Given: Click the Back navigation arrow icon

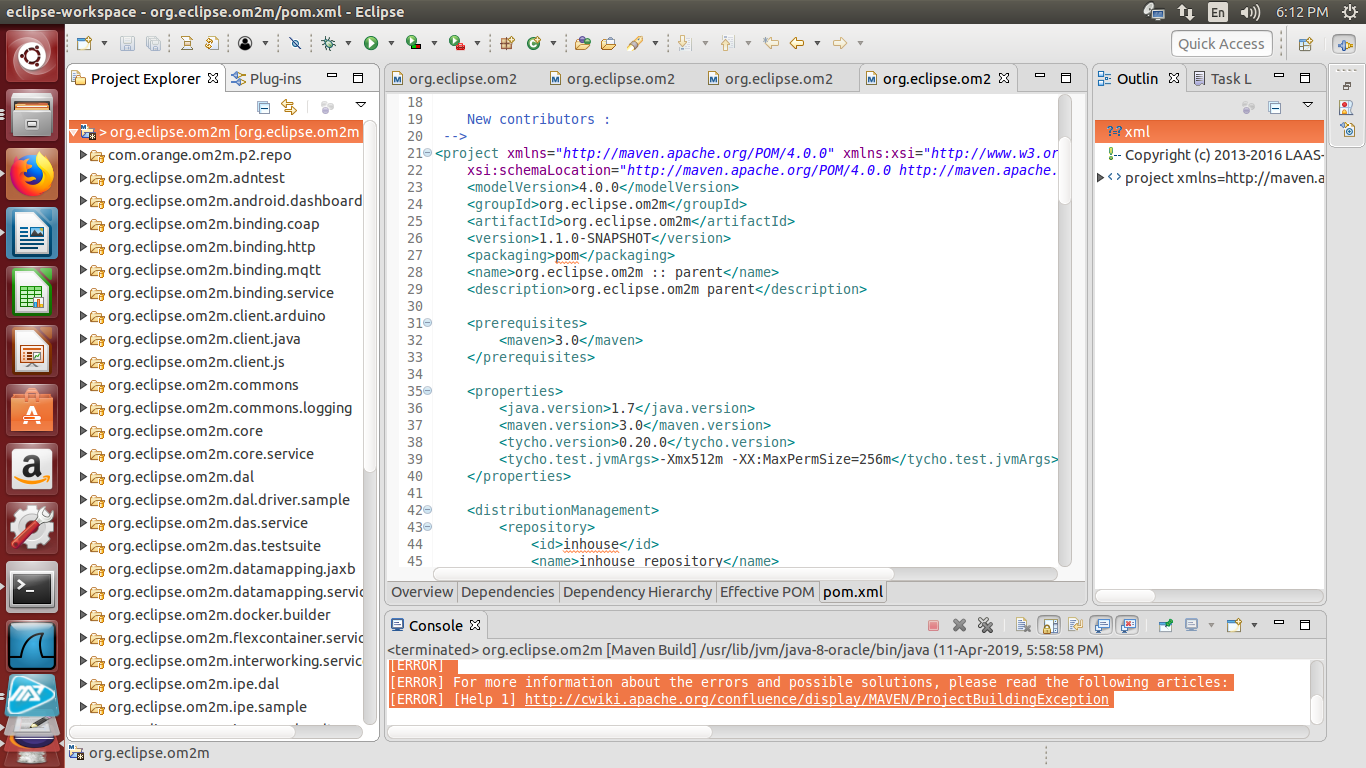Looking at the screenshot, I should 797,43.
